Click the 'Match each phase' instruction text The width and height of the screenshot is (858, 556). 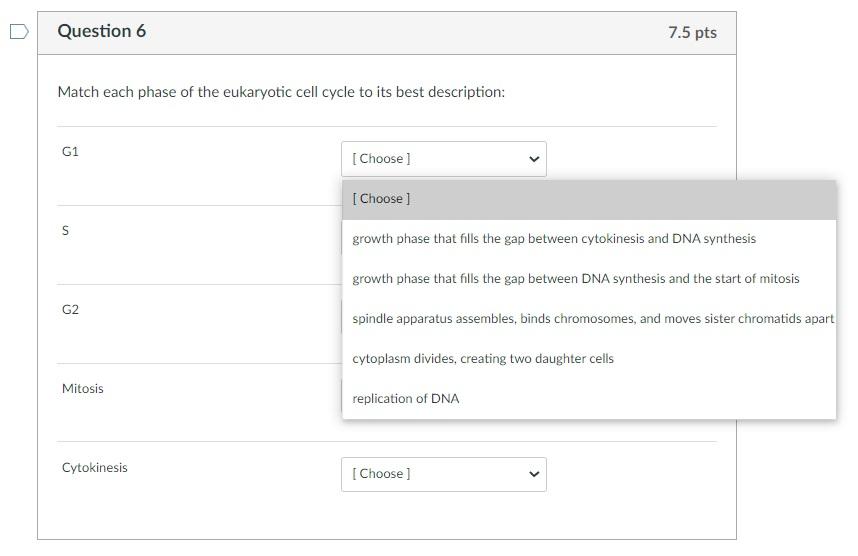click(x=281, y=92)
